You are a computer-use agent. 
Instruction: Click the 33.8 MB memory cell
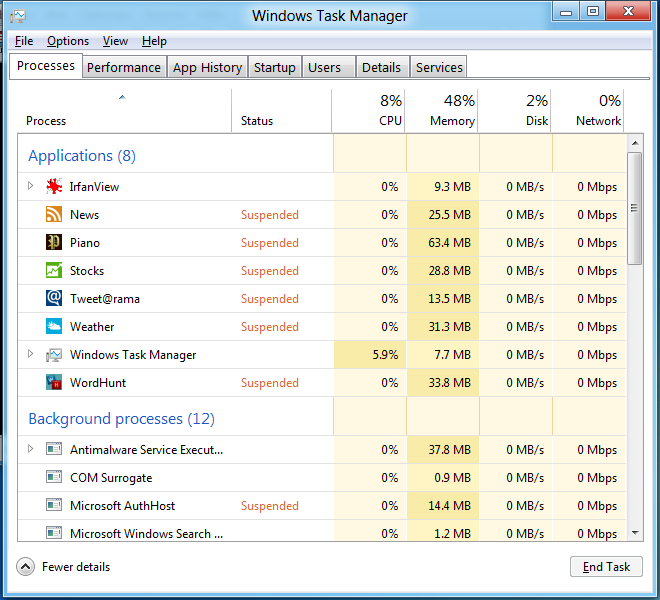click(x=443, y=383)
